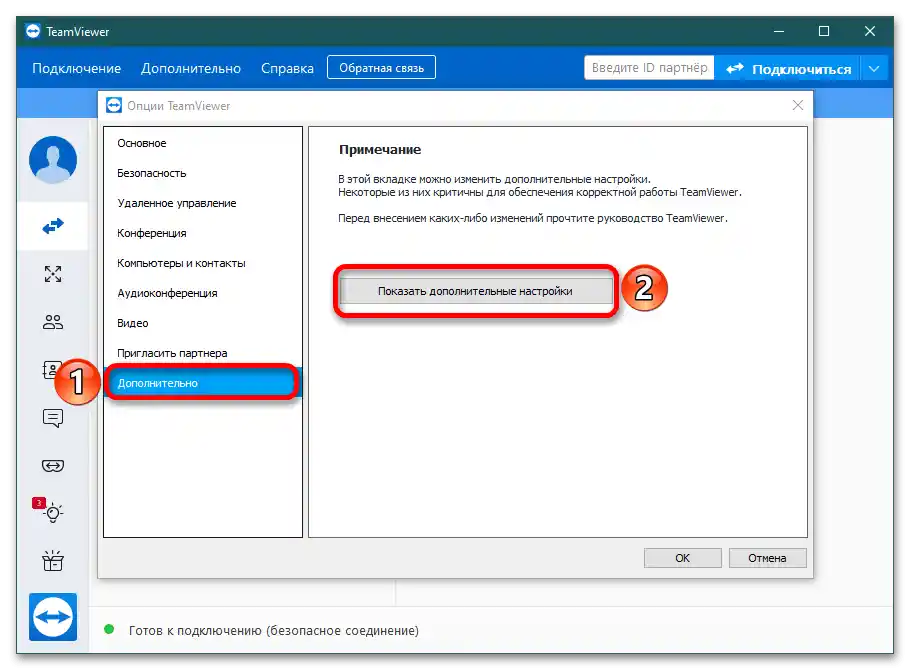Image resolution: width=910 pixels, height=670 pixels.
Task: Open the Справка menu
Action: tap(287, 69)
